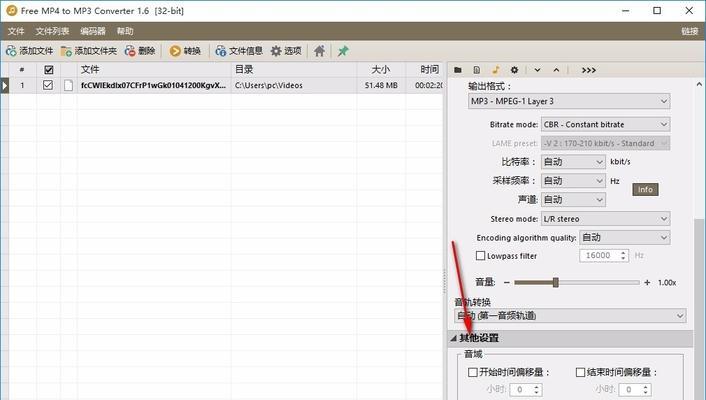The image size is (706, 400).
Task: Click the start offset 小时 spinner arrows
Action: (x=537, y=390)
